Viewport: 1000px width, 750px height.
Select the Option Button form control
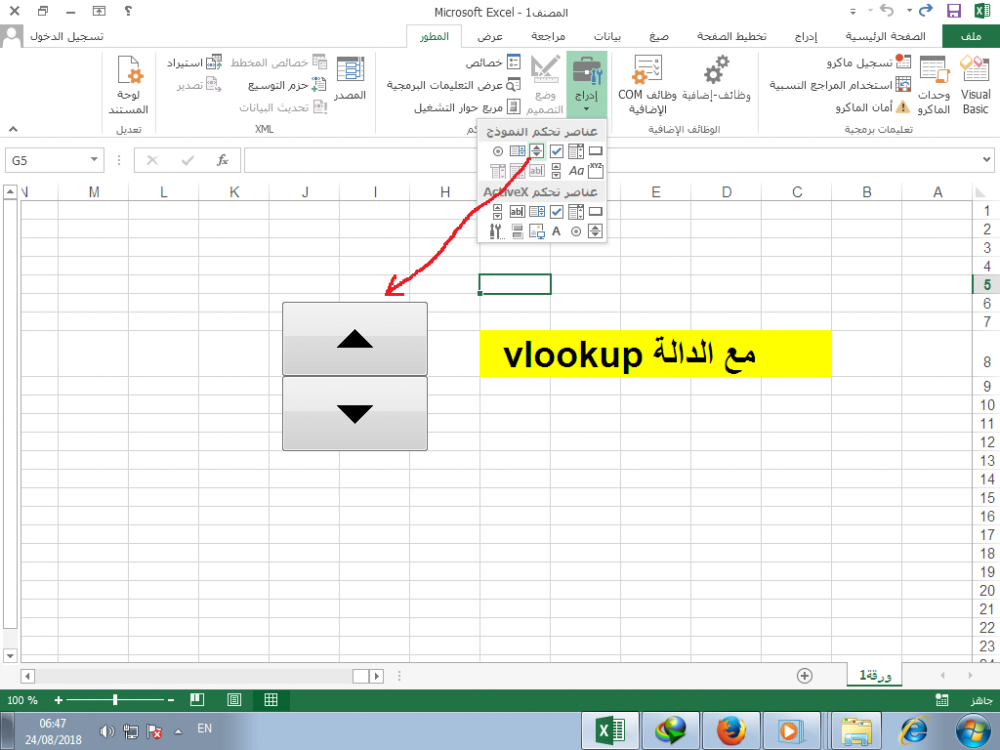click(x=498, y=151)
